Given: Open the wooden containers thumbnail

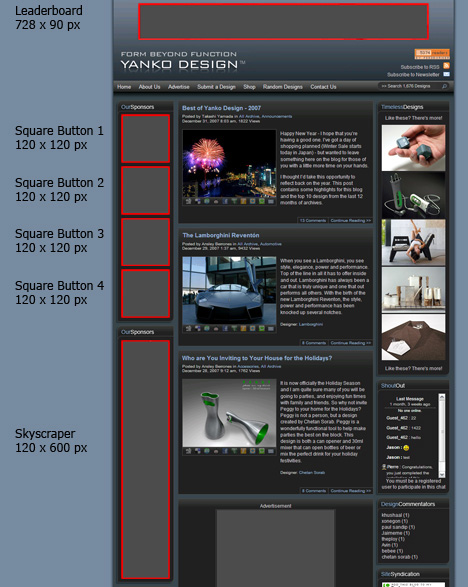Looking at the screenshot, I should click(x=413, y=290).
